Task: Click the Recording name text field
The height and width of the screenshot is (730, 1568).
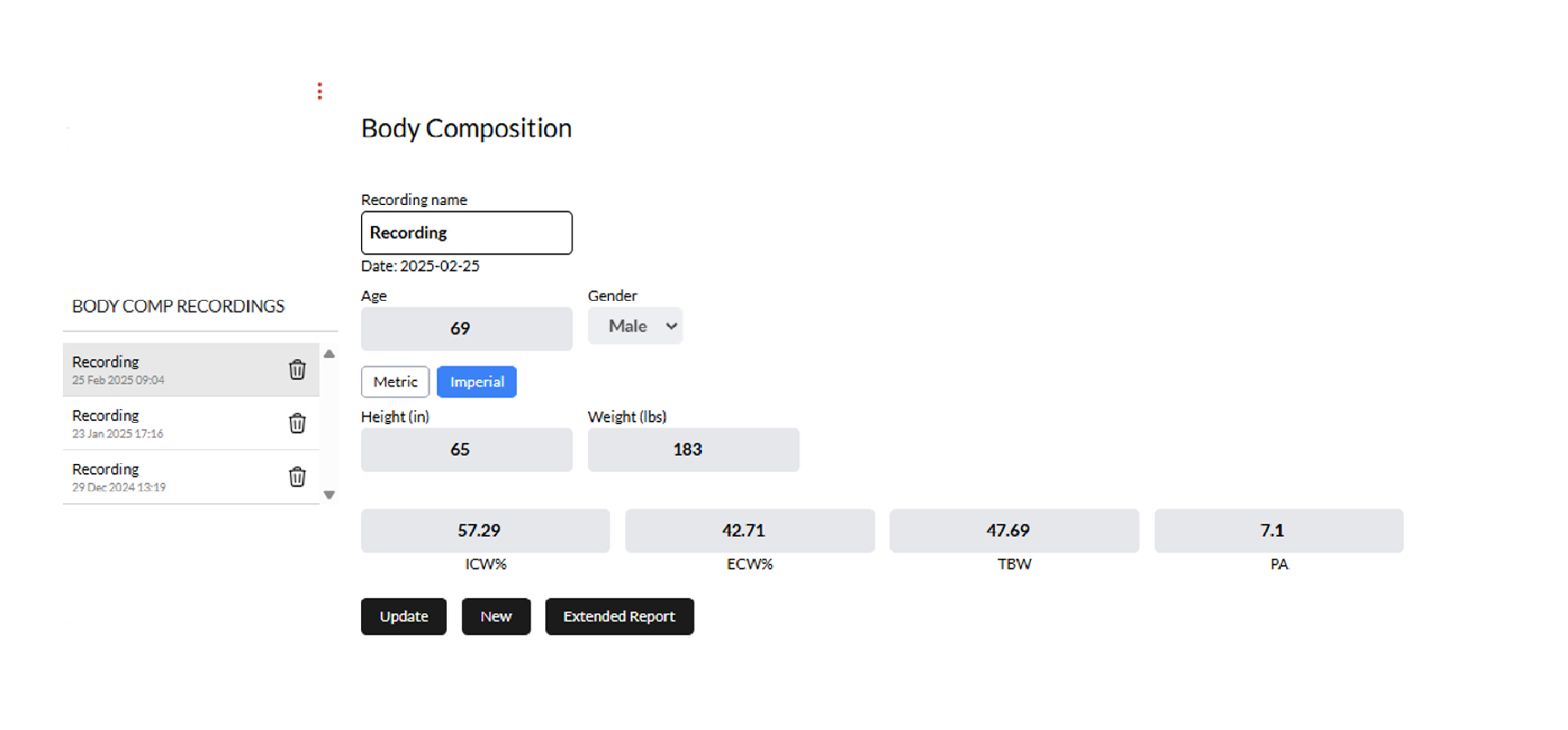Action: coord(467,233)
